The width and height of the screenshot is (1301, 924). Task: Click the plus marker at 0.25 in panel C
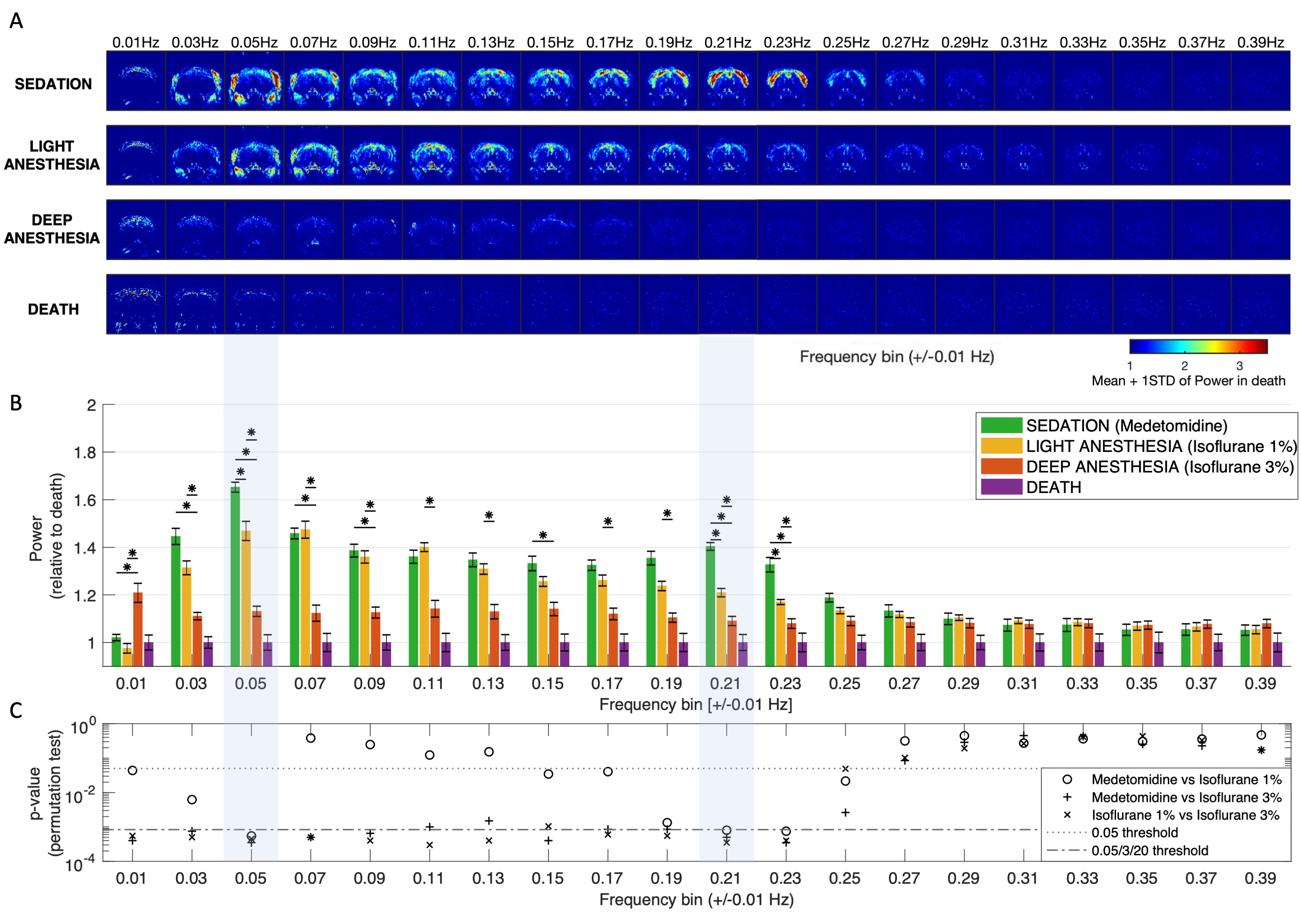[x=845, y=812]
